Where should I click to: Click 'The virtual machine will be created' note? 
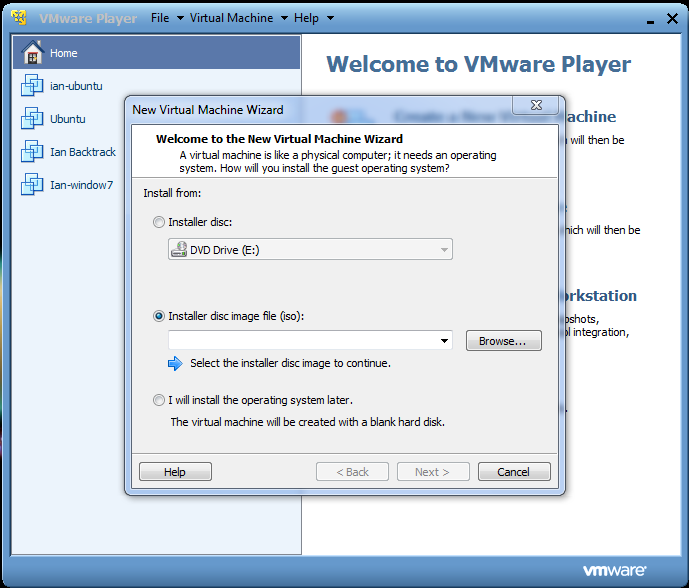(x=308, y=422)
